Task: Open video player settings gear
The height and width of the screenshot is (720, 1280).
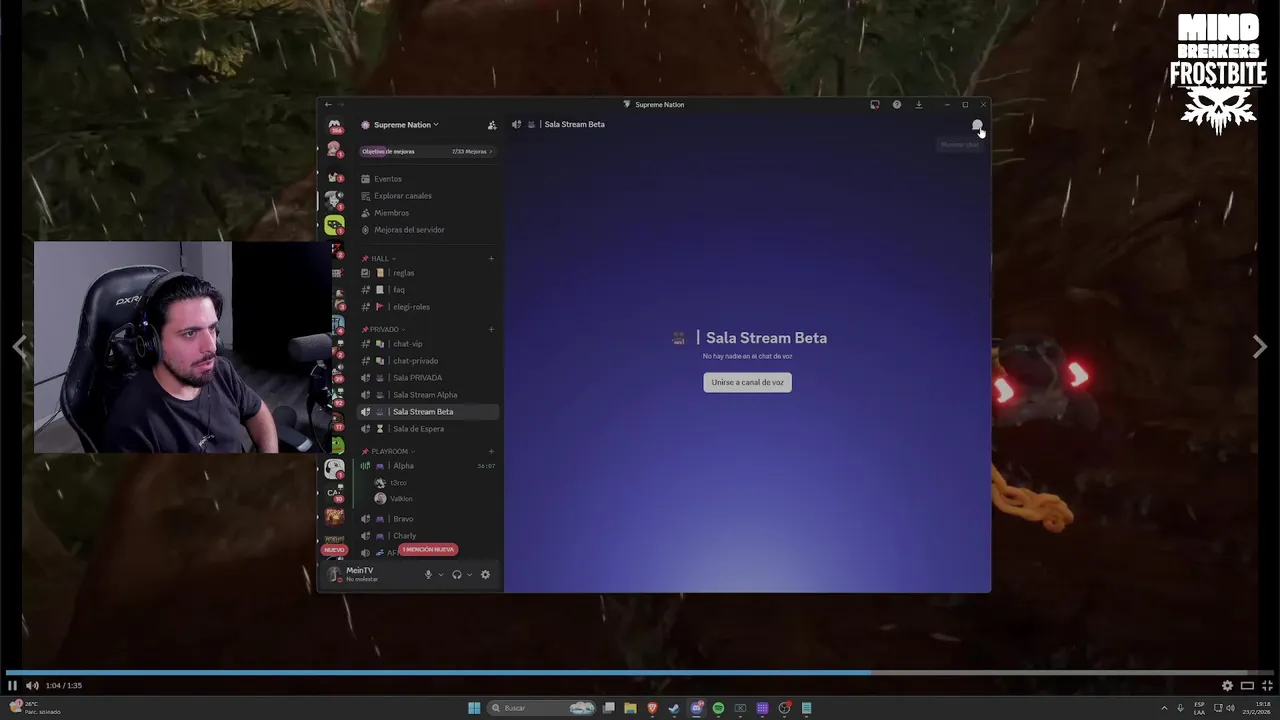Action: pyautogui.click(x=1227, y=686)
